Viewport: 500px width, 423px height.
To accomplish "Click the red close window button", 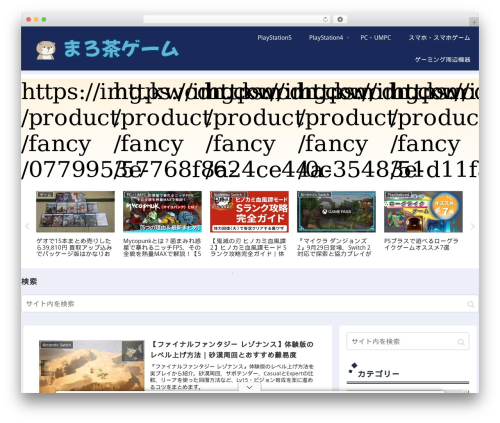I will click(29, 19).
